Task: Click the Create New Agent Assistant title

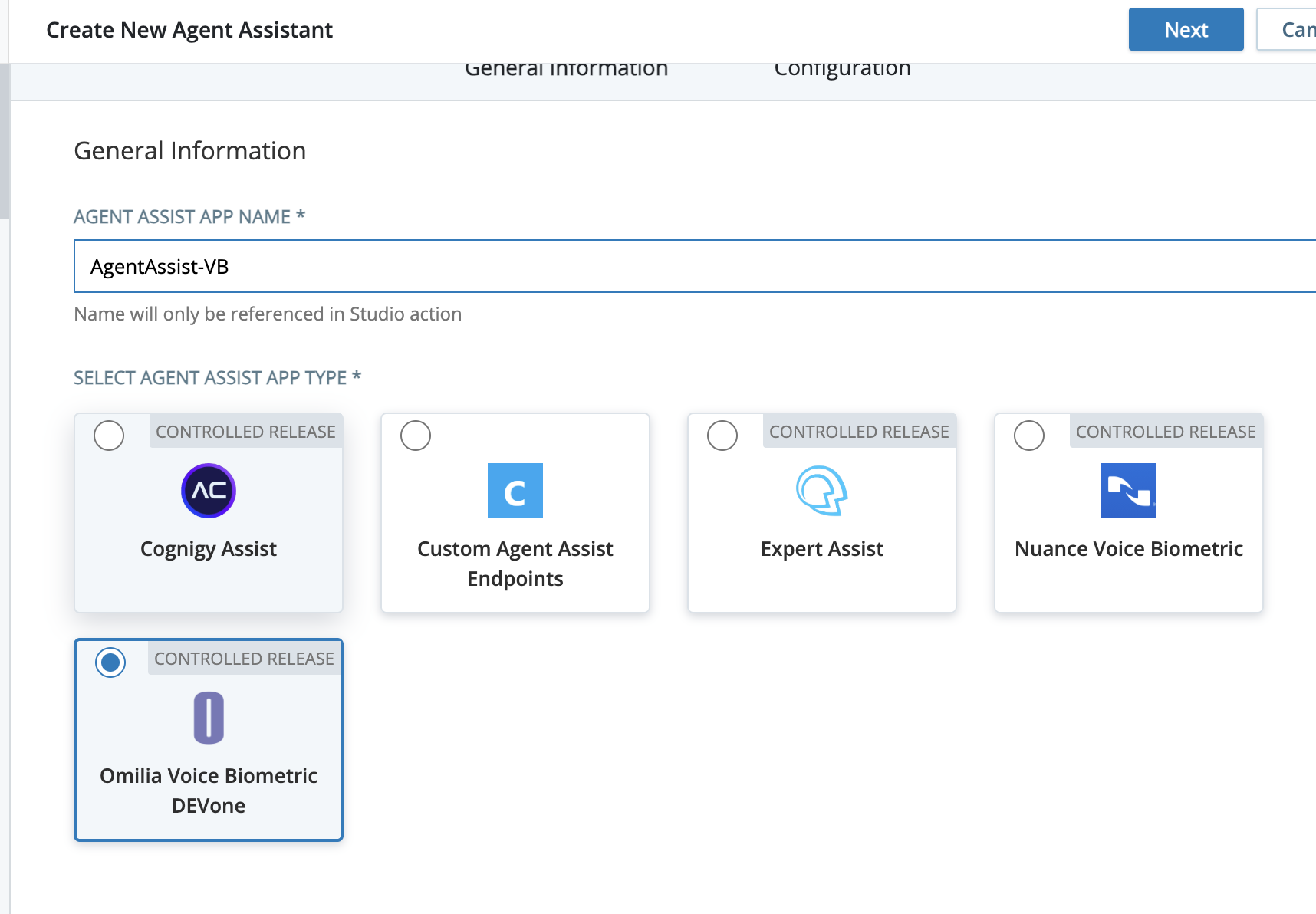Action: coord(189,30)
